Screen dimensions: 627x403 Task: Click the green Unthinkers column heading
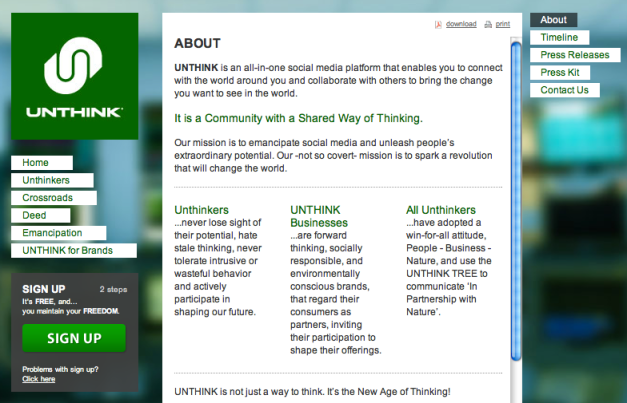202,210
